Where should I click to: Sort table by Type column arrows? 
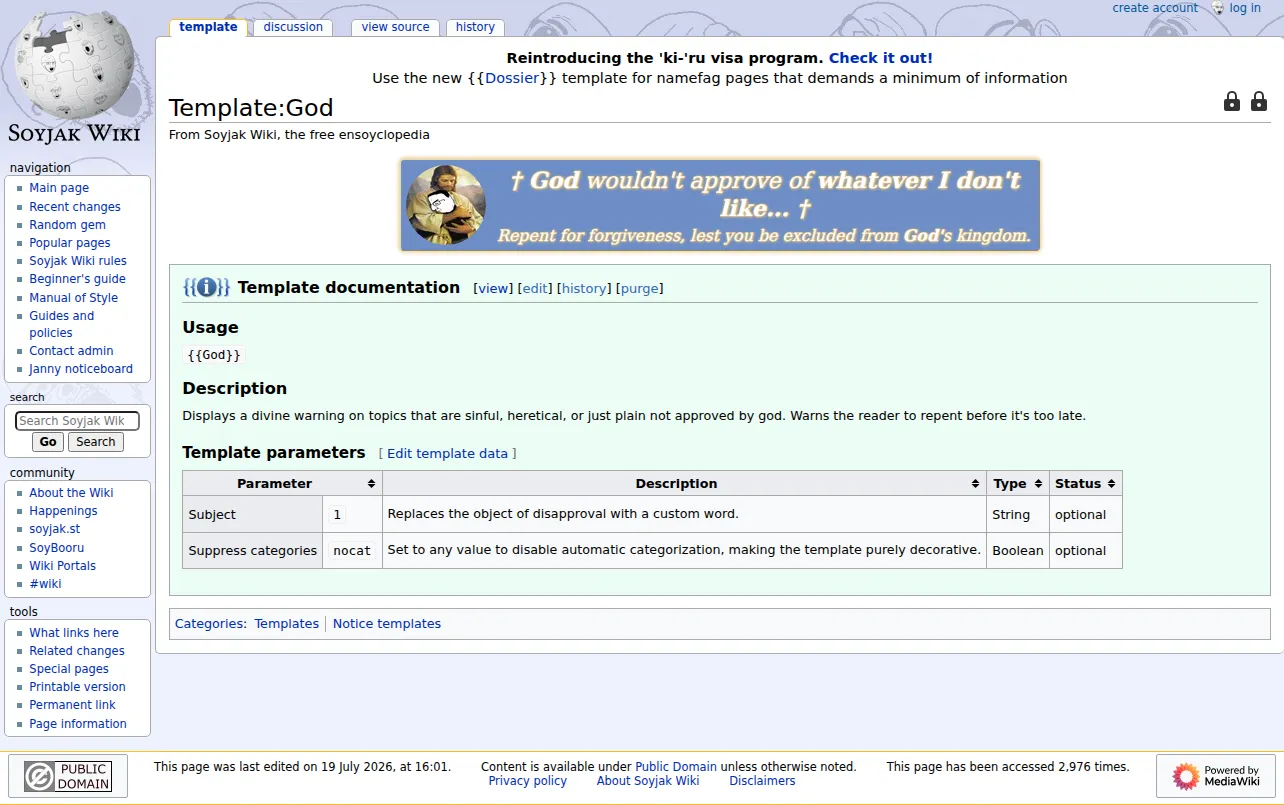(x=1038, y=484)
